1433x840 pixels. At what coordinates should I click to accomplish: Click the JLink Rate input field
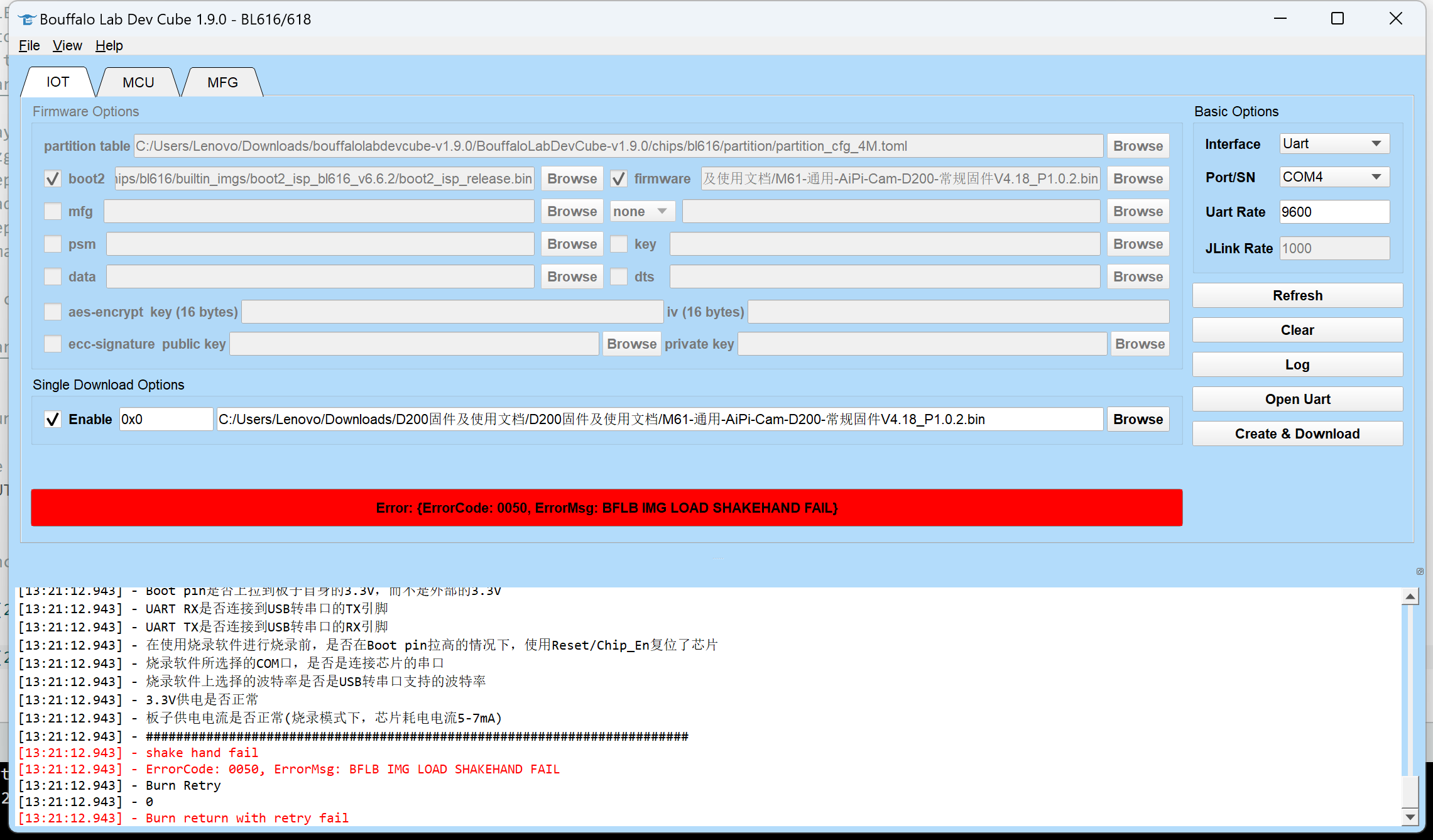1334,249
